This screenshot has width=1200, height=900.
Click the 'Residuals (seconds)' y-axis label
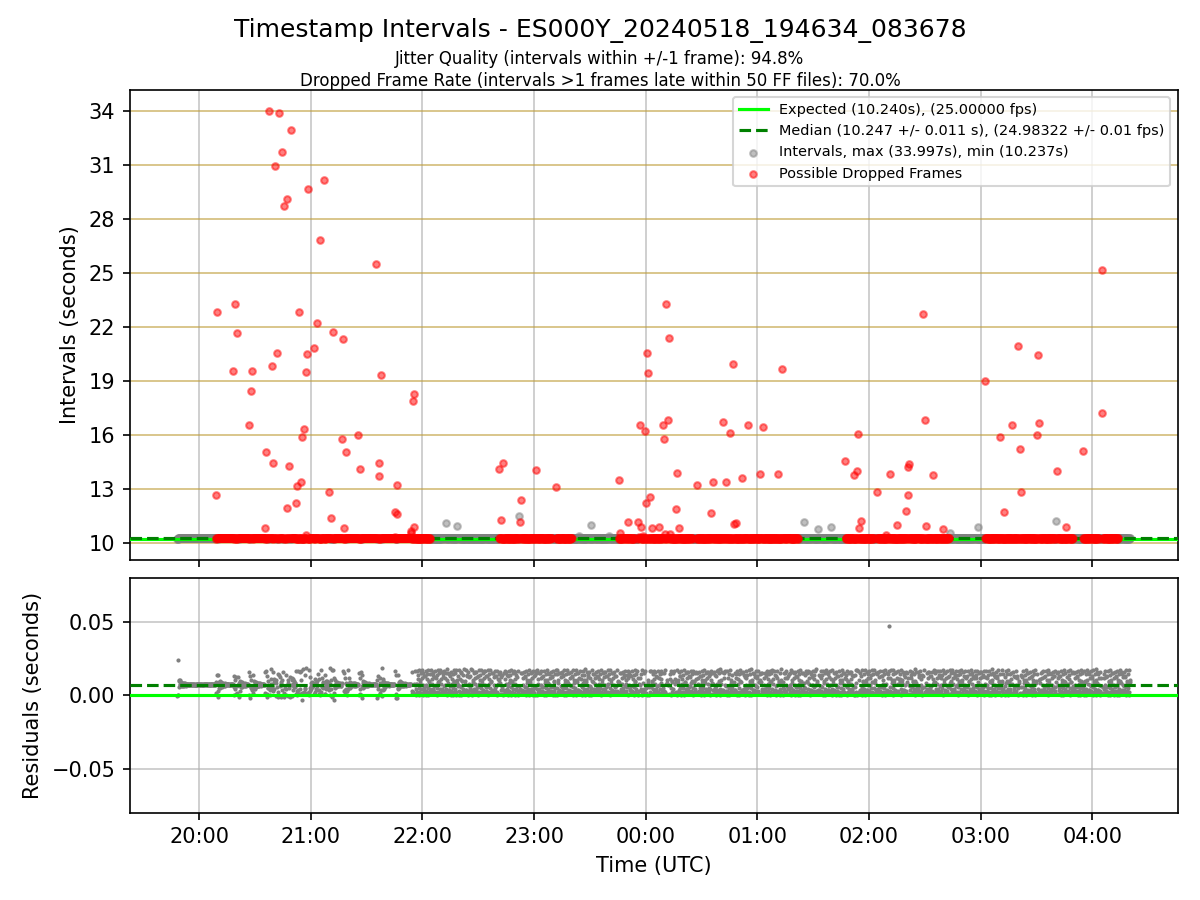tap(32, 696)
